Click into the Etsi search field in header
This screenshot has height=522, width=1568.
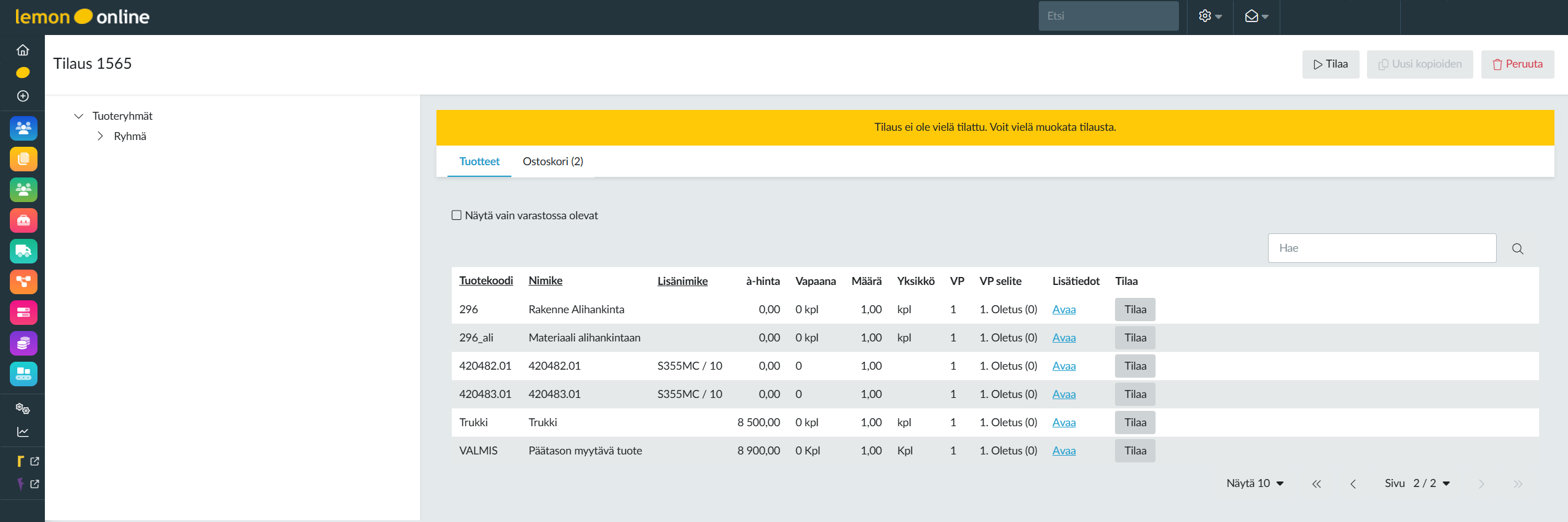[x=1108, y=17]
